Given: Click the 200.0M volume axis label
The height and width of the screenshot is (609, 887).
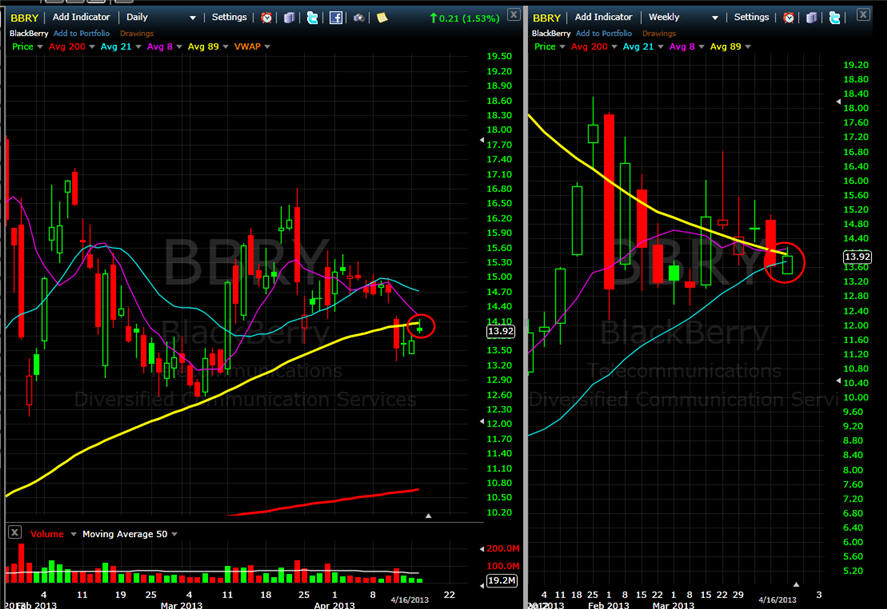Looking at the screenshot, I should [503, 548].
